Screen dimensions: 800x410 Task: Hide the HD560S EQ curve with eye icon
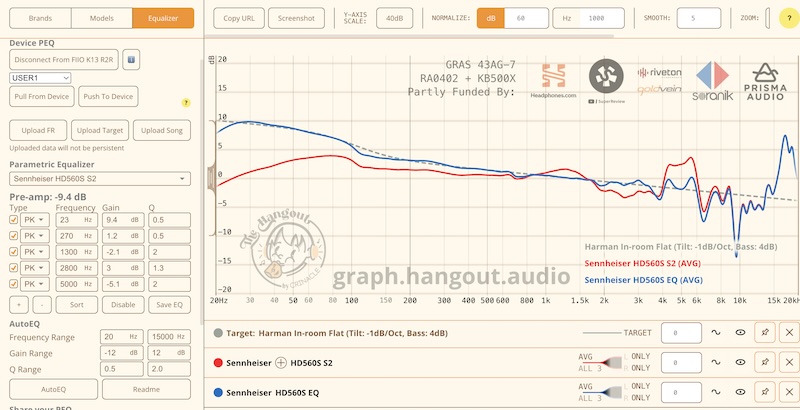pyautogui.click(x=740, y=392)
